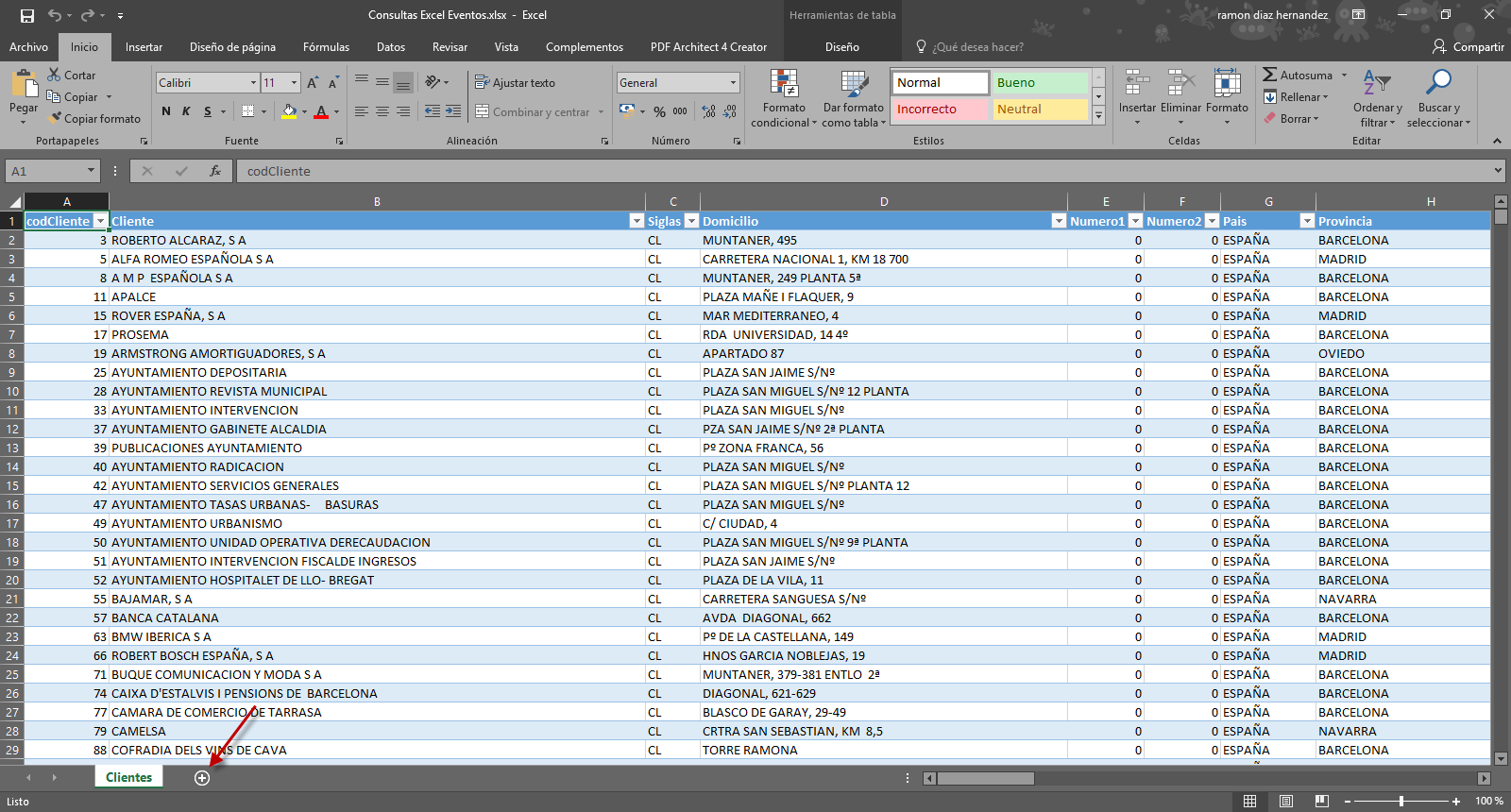The width and height of the screenshot is (1511, 812).
Task: Toggle bottom vertical alignment
Action: tap(403, 83)
